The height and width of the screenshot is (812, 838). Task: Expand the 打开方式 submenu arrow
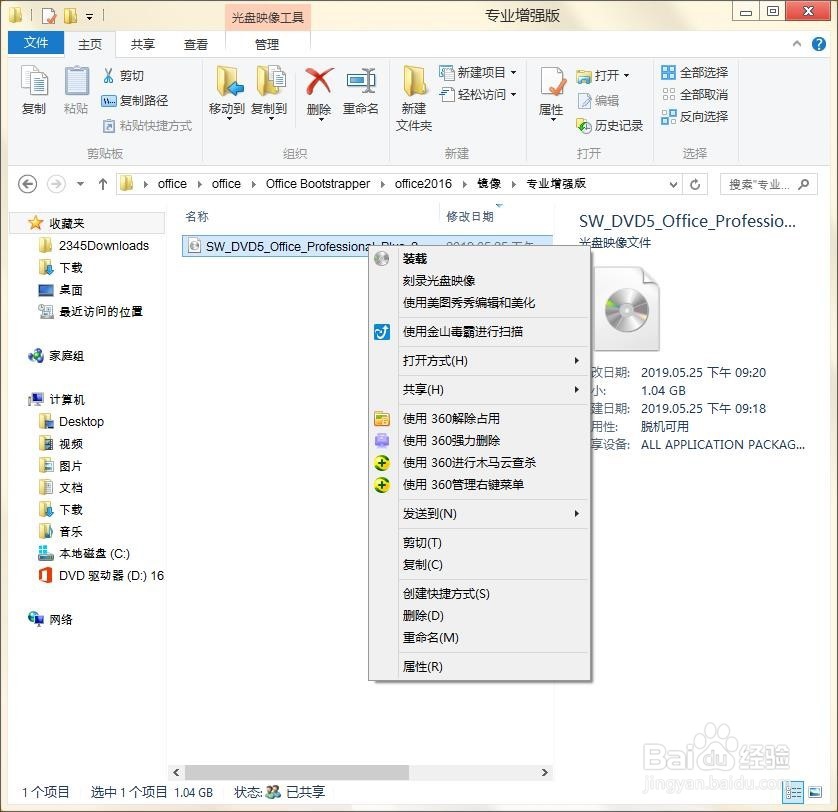[x=578, y=361]
